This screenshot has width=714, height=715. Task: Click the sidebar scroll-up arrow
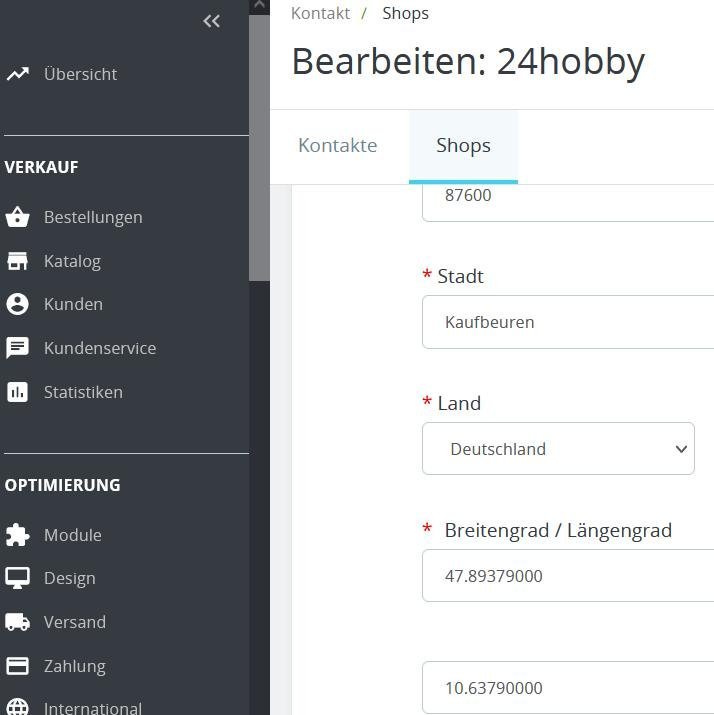(x=259, y=6)
